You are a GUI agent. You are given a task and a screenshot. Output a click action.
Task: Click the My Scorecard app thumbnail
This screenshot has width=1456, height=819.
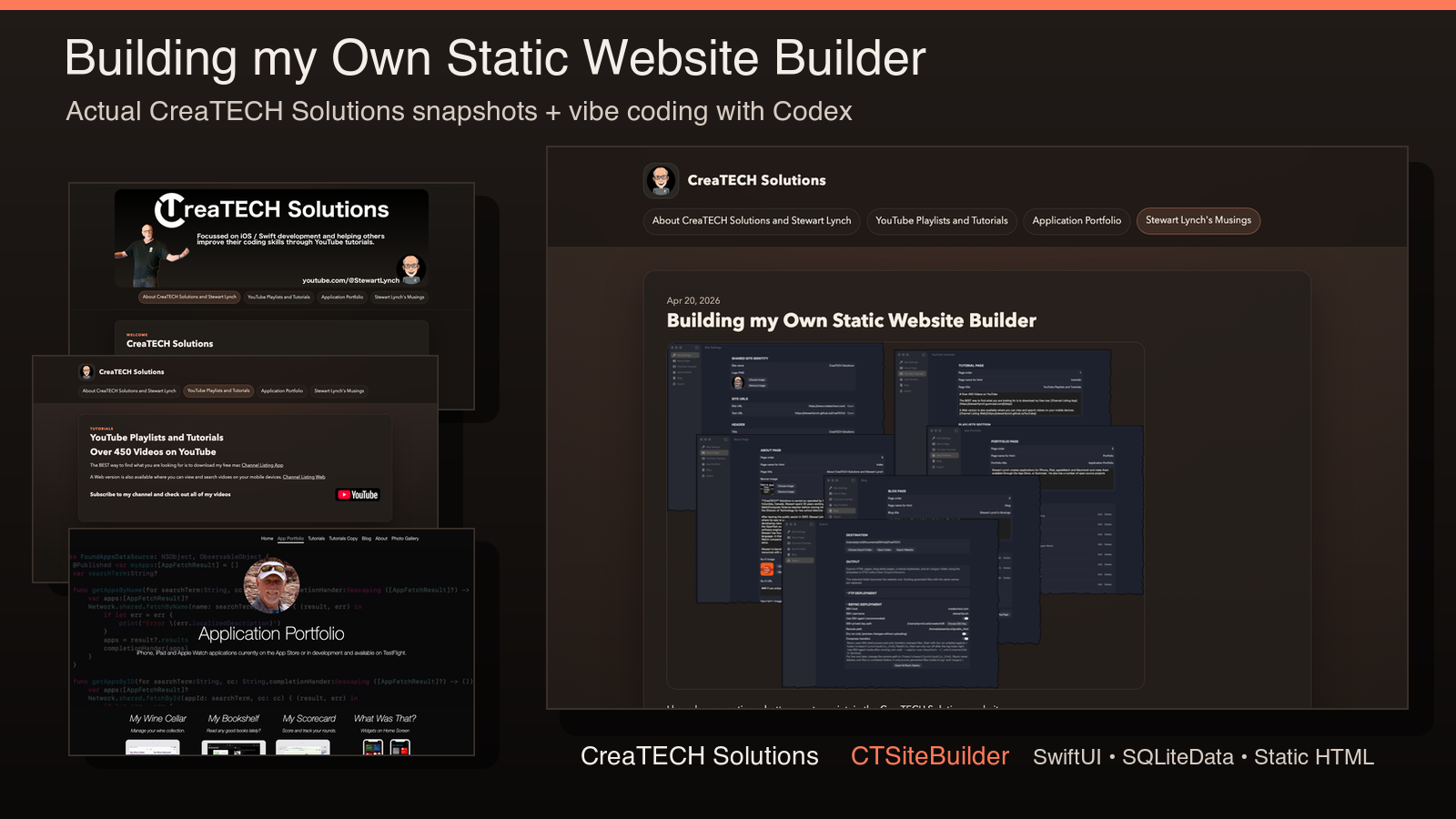[304, 748]
